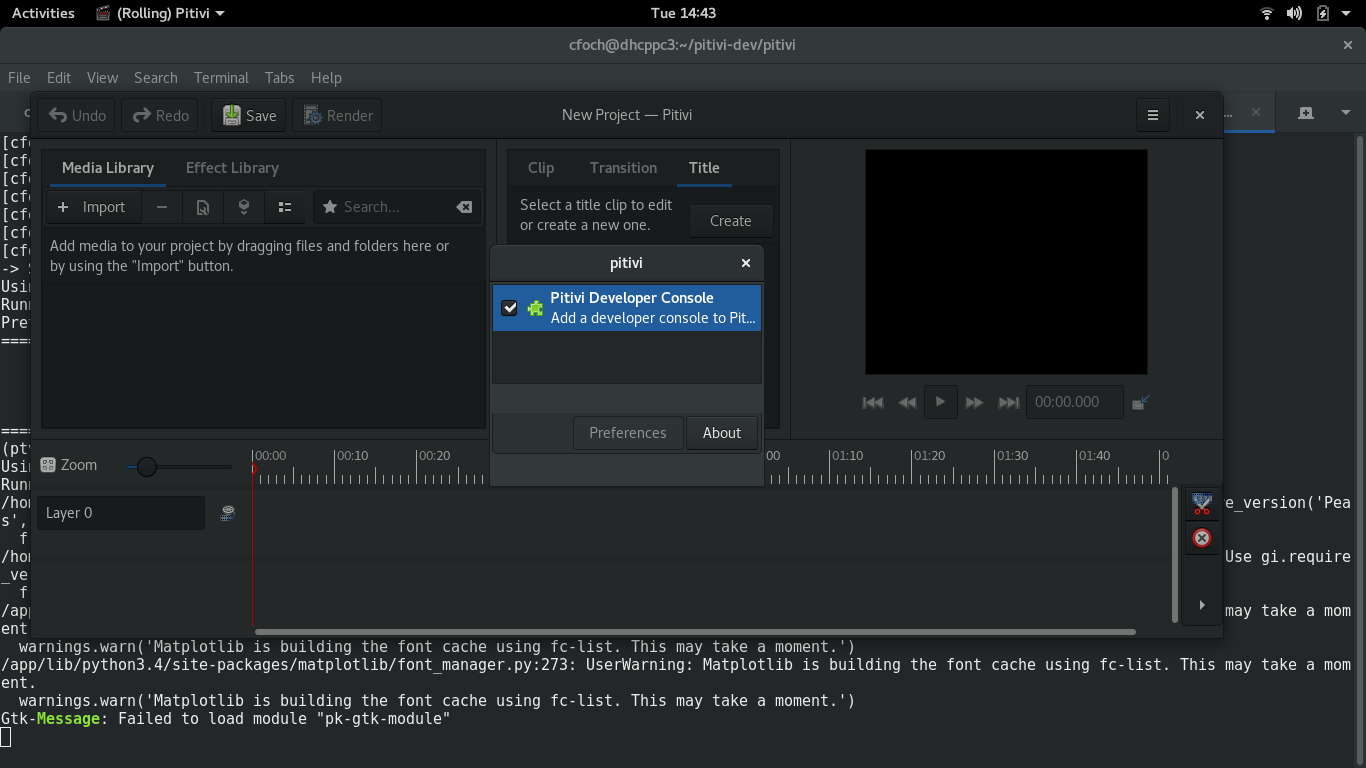Image resolution: width=1366 pixels, height=768 pixels.
Task: Import media with the Import button
Action: [x=91, y=207]
